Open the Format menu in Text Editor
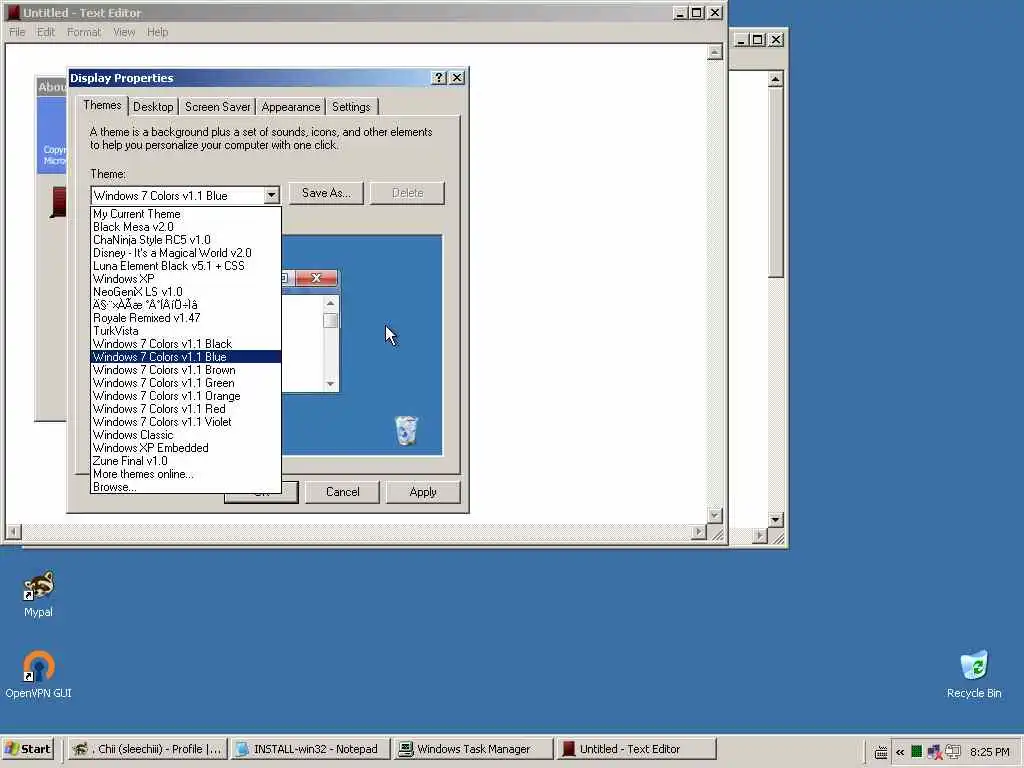The image size is (1024, 768). pyautogui.click(x=84, y=32)
